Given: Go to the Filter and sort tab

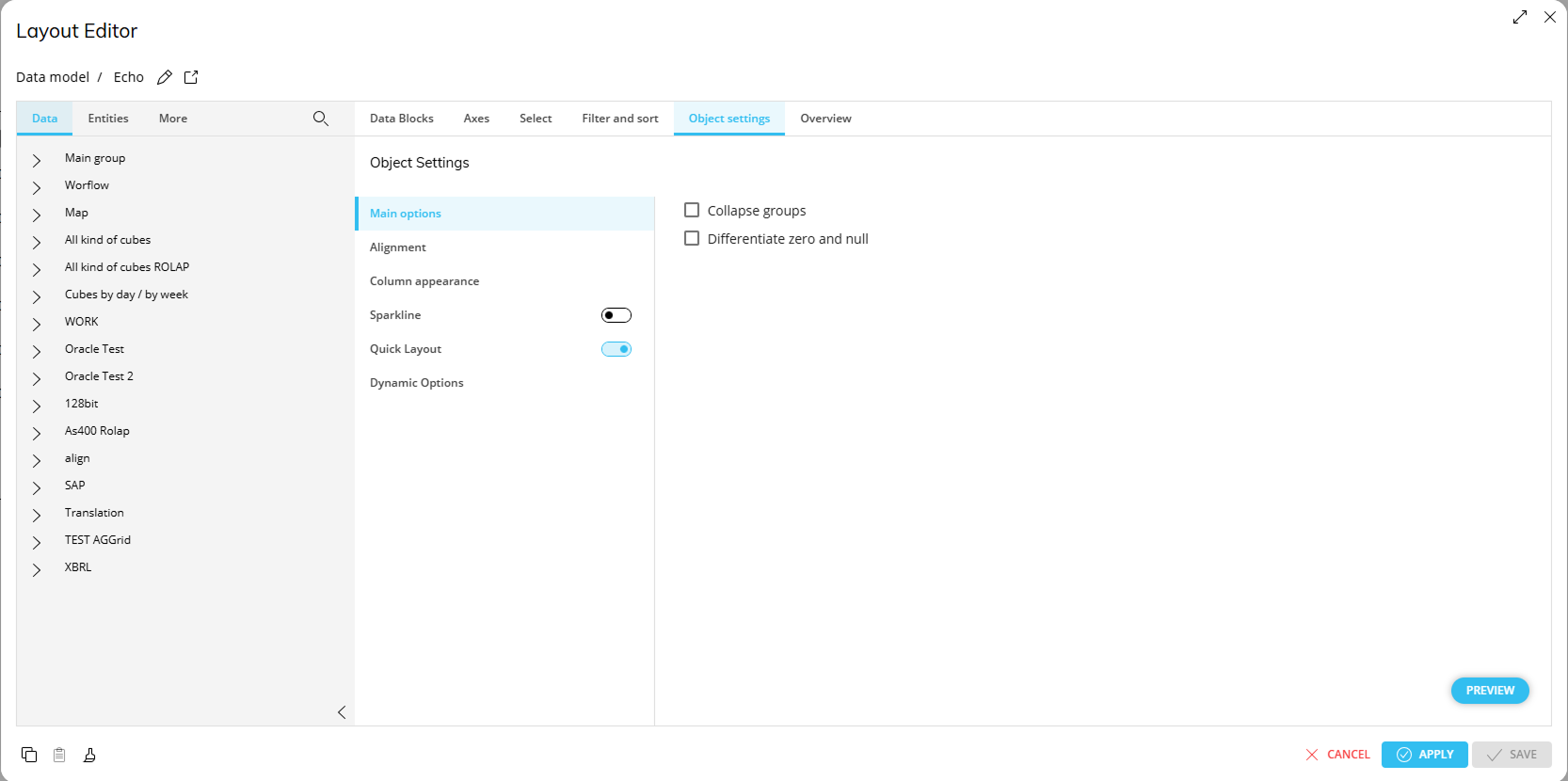Looking at the screenshot, I should (620, 119).
